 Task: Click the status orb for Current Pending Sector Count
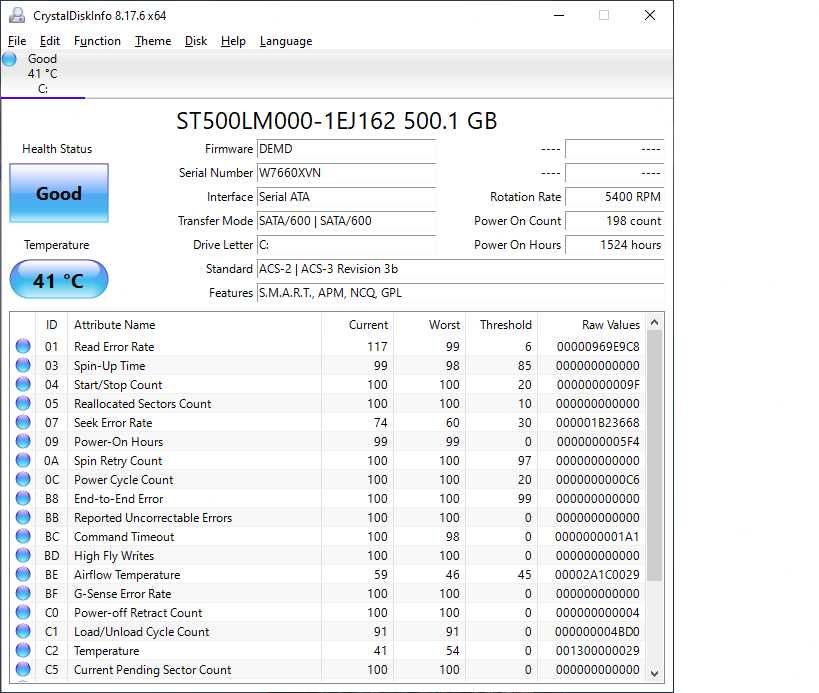pyautogui.click(x=23, y=670)
